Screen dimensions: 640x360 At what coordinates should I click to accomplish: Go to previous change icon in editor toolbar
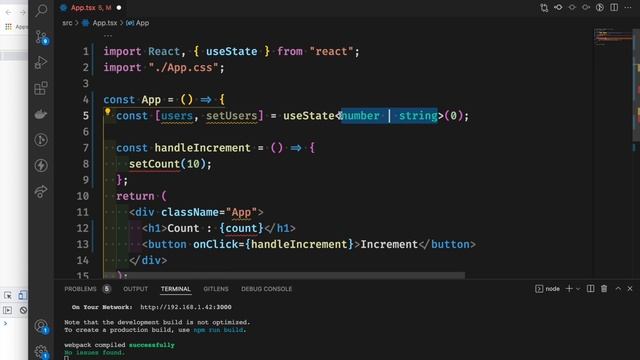tap(558, 7)
